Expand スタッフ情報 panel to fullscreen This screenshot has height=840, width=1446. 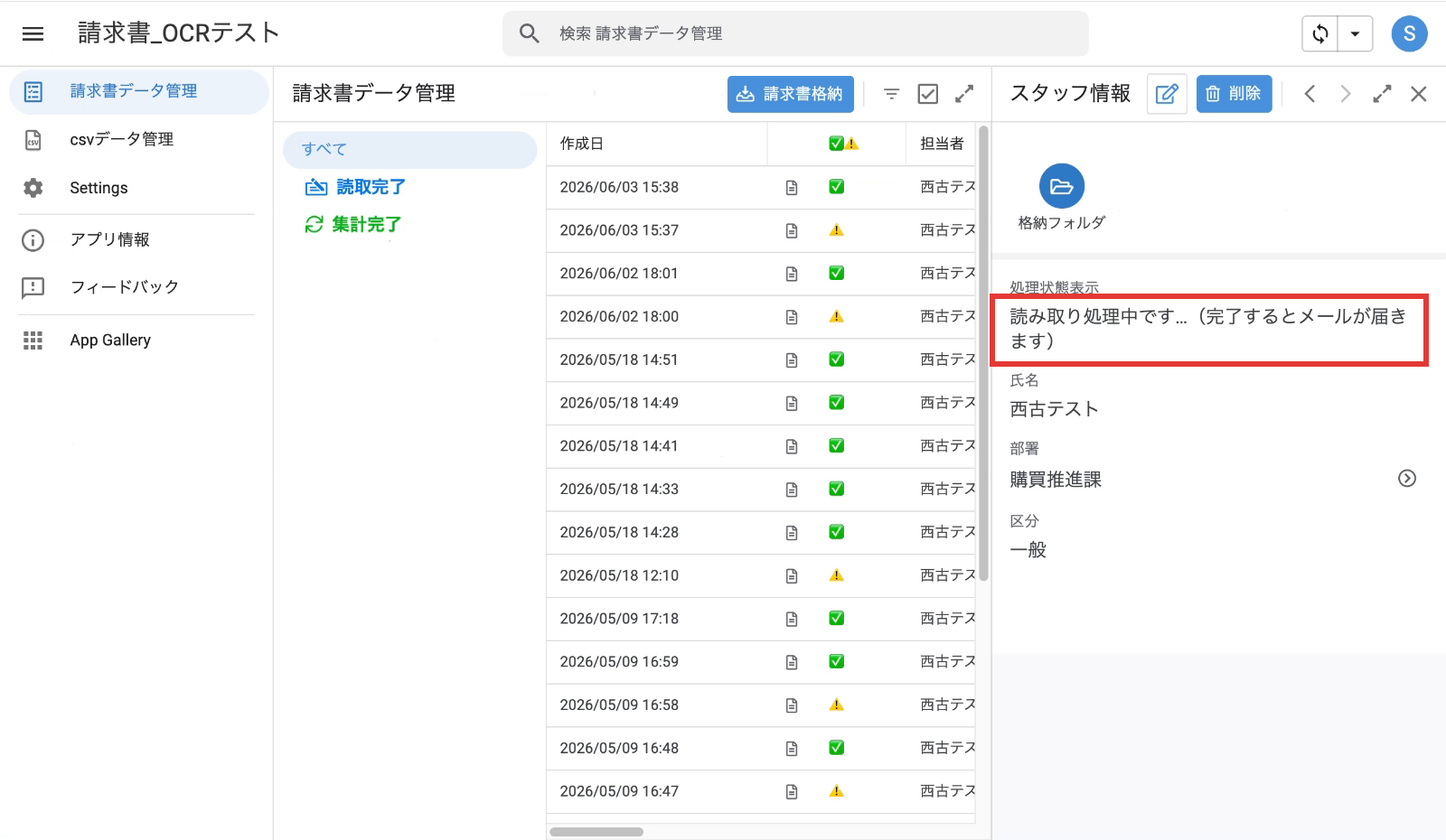pyautogui.click(x=1382, y=94)
